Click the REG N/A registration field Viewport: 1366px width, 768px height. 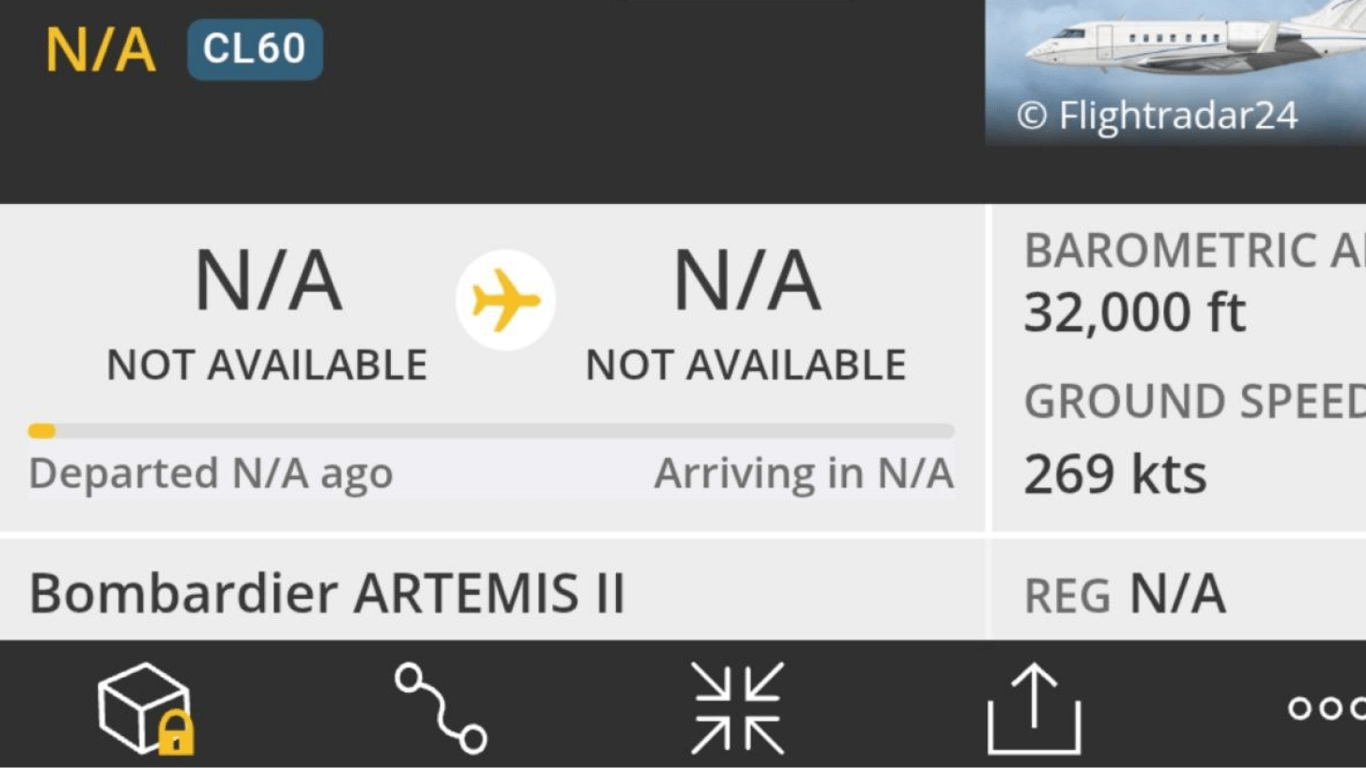click(1125, 594)
